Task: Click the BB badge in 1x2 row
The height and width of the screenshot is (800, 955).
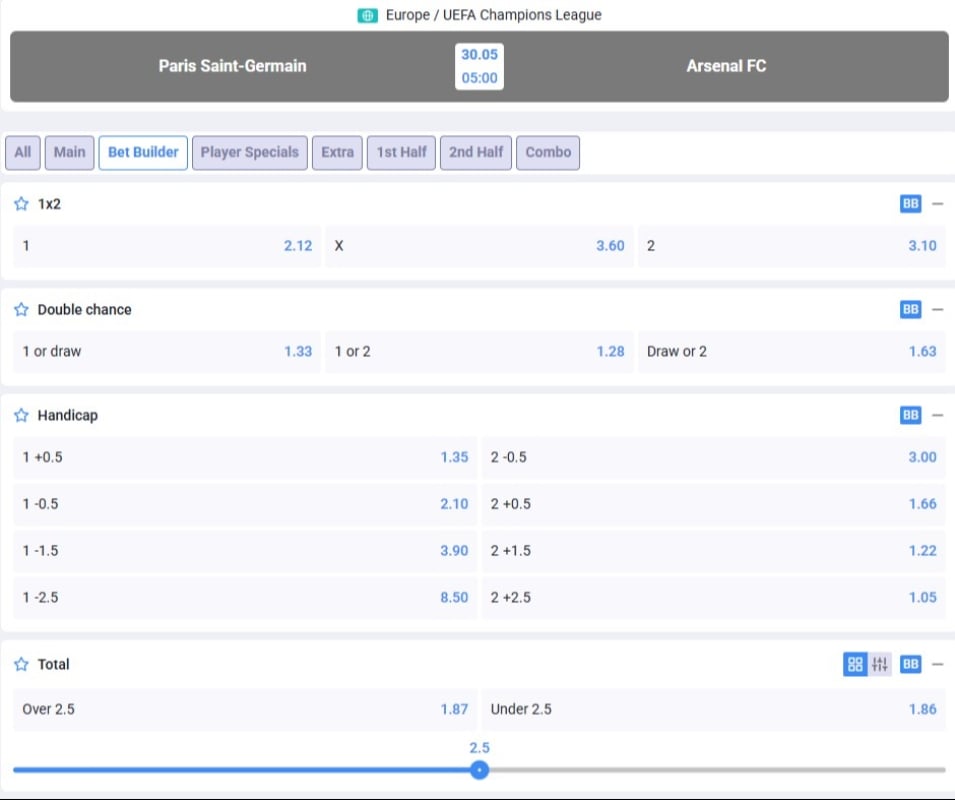Action: 911,204
